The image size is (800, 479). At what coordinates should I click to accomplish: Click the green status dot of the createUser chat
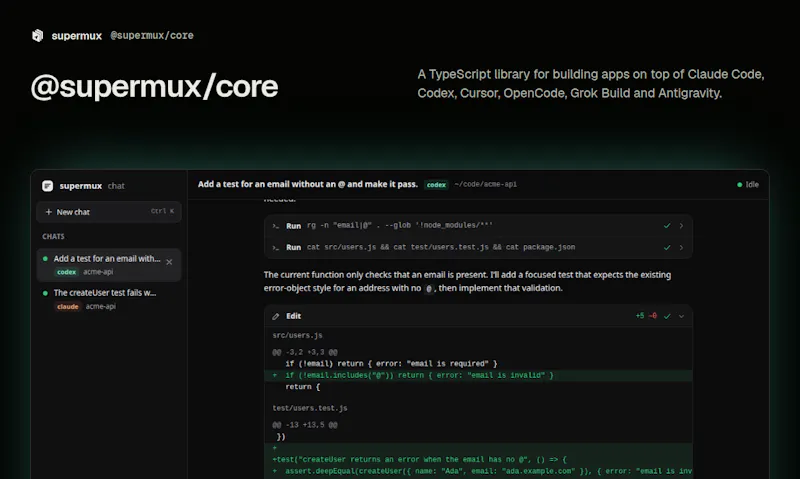pos(45,293)
